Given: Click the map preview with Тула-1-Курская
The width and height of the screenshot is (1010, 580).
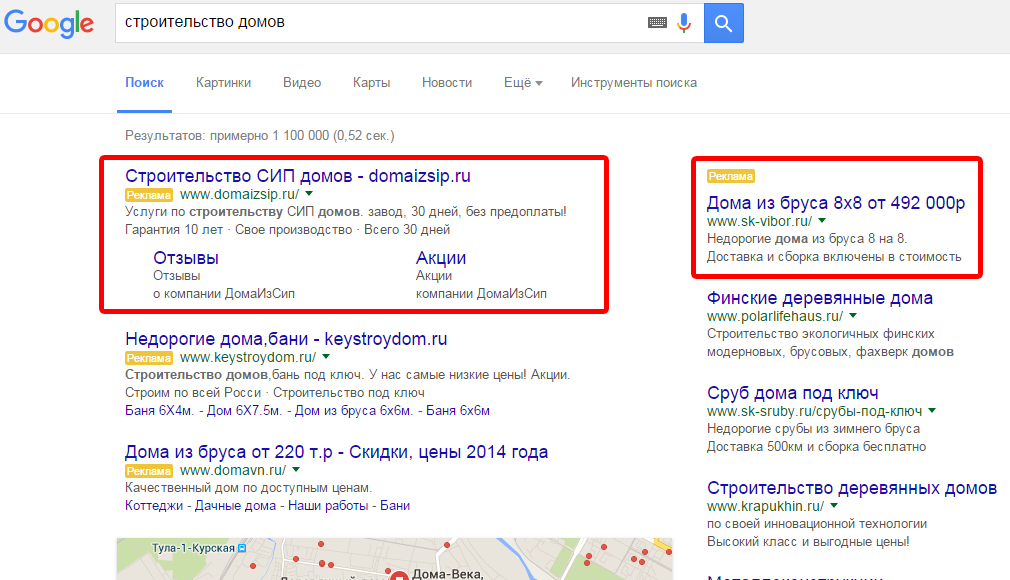Looking at the screenshot, I should pyautogui.click(x=394, y=559).
